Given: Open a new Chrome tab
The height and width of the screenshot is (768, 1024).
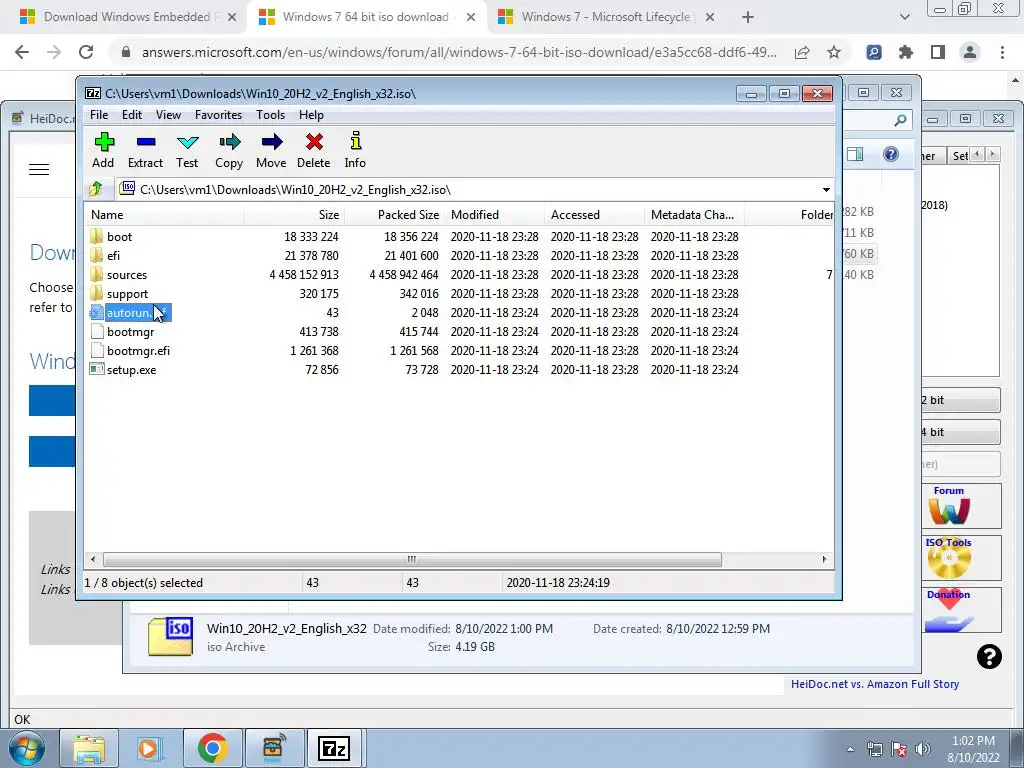Looking at the screenshot, I should point(748,17).
